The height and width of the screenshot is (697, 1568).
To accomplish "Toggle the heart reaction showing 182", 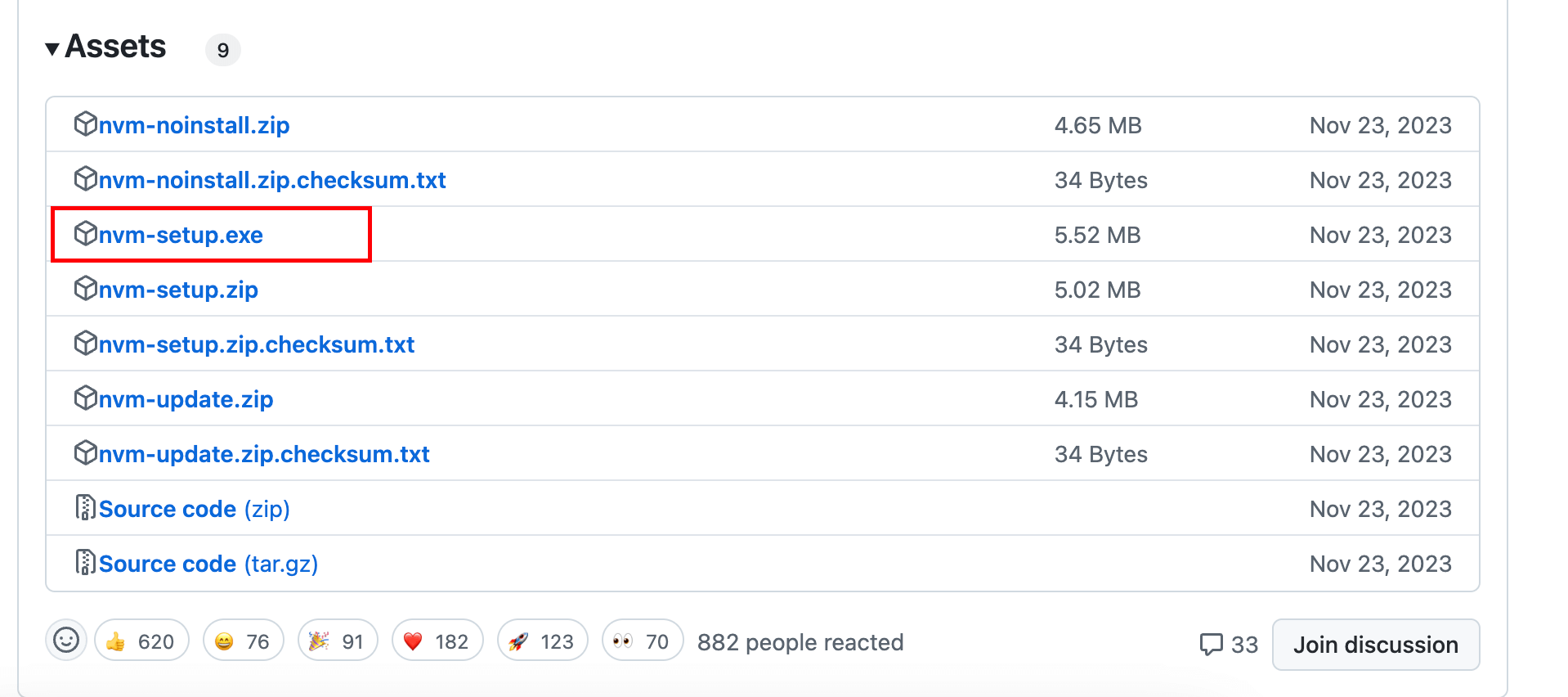I will [x=437, y=641].
